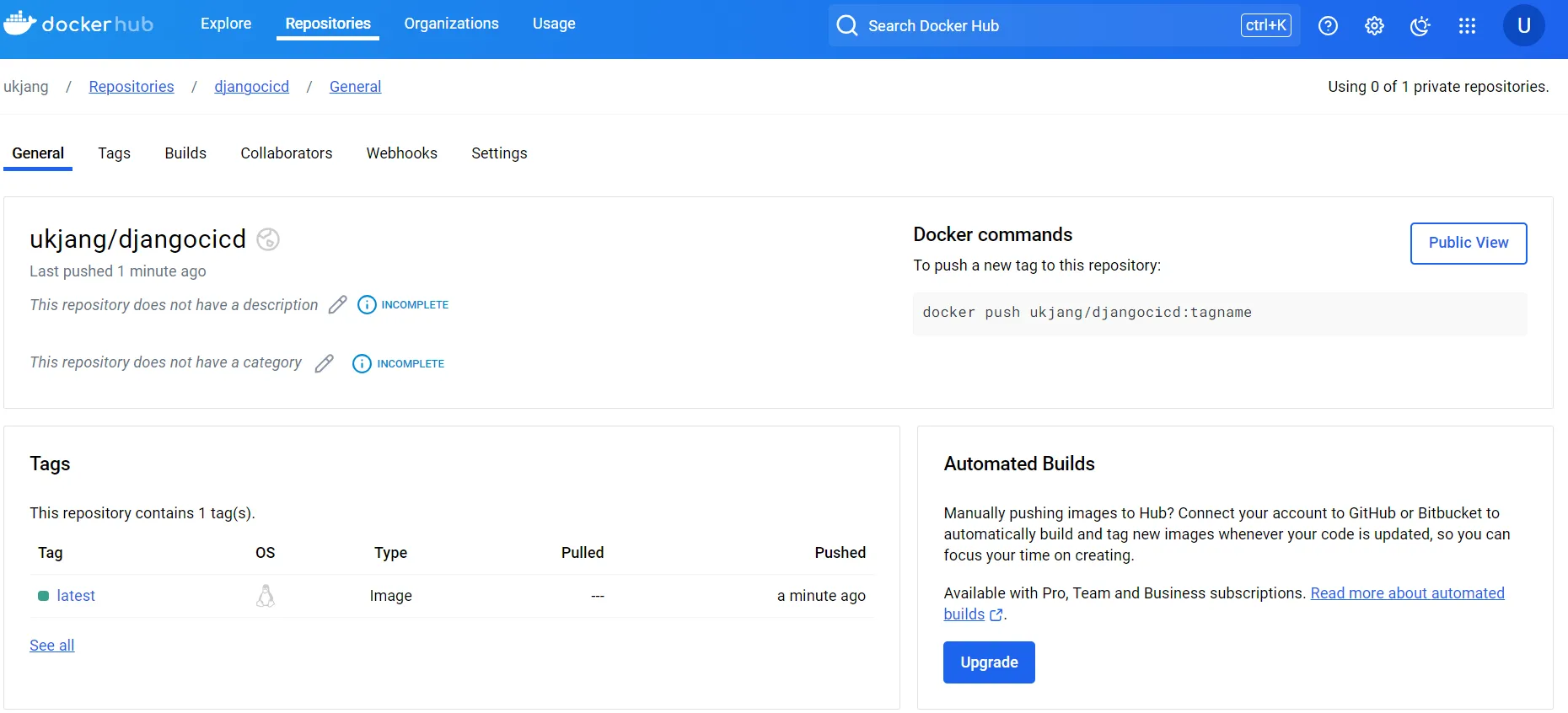Click the ctrl+K shortcut badge

pyautogui.click(x=1266, y=25)
